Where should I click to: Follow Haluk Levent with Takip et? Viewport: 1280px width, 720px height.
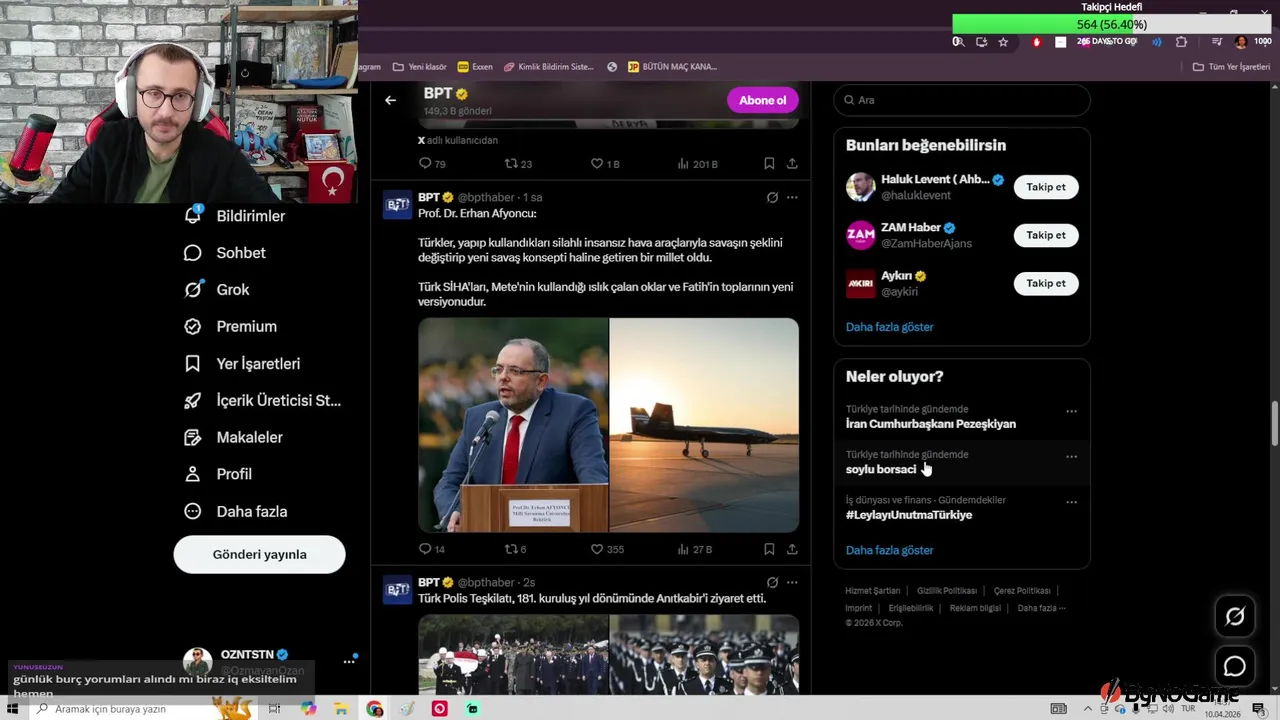tap(1046, 187)
